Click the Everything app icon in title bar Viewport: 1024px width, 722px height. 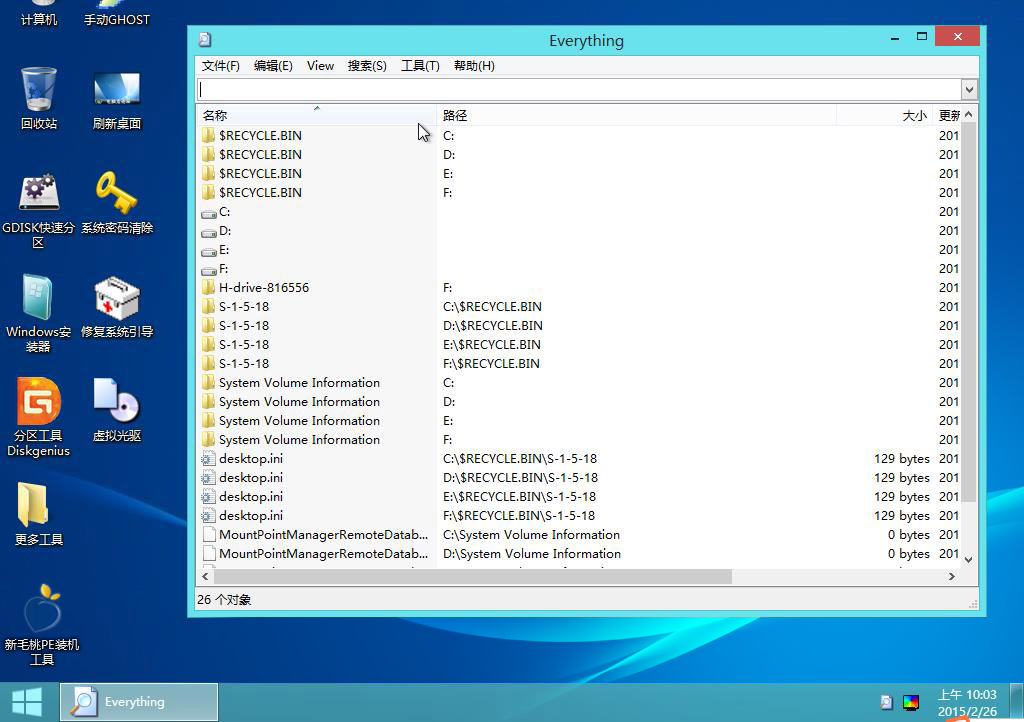[205, 40]
